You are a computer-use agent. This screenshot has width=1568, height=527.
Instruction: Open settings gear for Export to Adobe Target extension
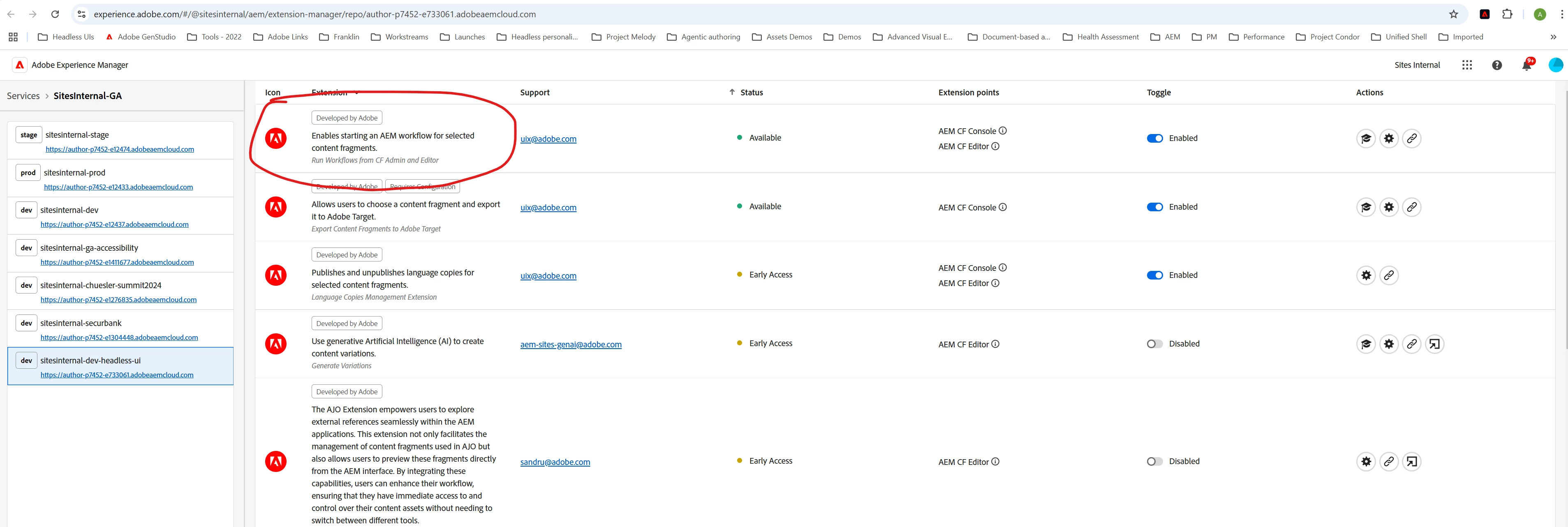[x=1388, y=208]
